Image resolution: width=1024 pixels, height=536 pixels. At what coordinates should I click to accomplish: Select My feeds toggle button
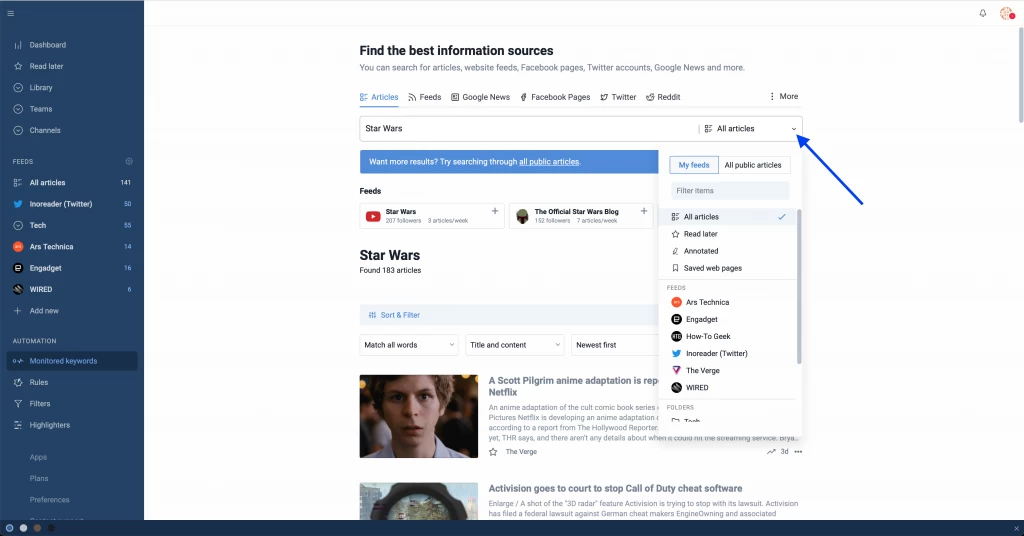coord(694,165)
